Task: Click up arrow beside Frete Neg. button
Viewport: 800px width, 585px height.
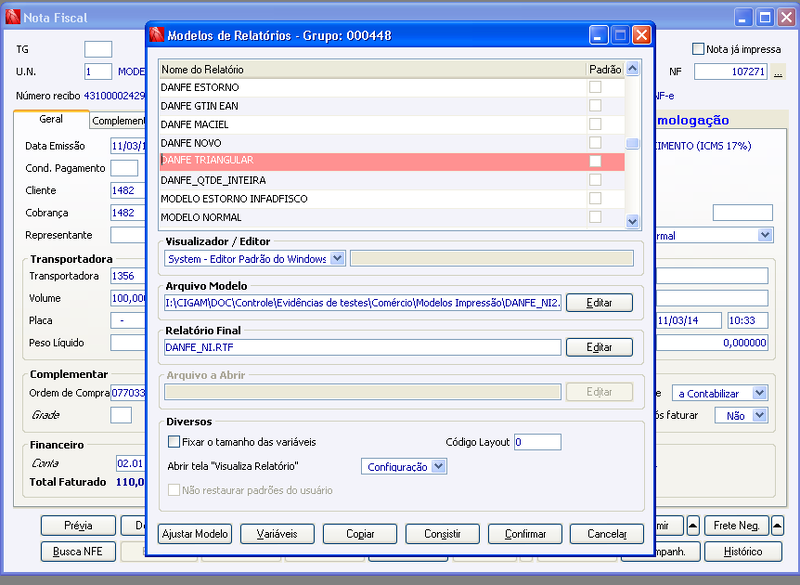Action: (777, 525)
